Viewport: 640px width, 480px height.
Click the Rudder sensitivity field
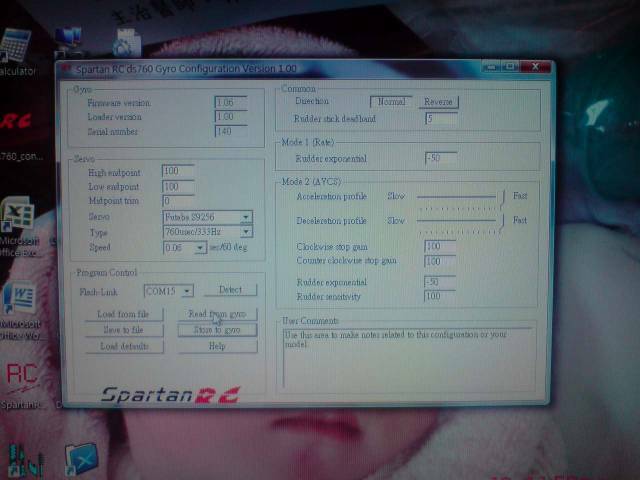(440, 296)
